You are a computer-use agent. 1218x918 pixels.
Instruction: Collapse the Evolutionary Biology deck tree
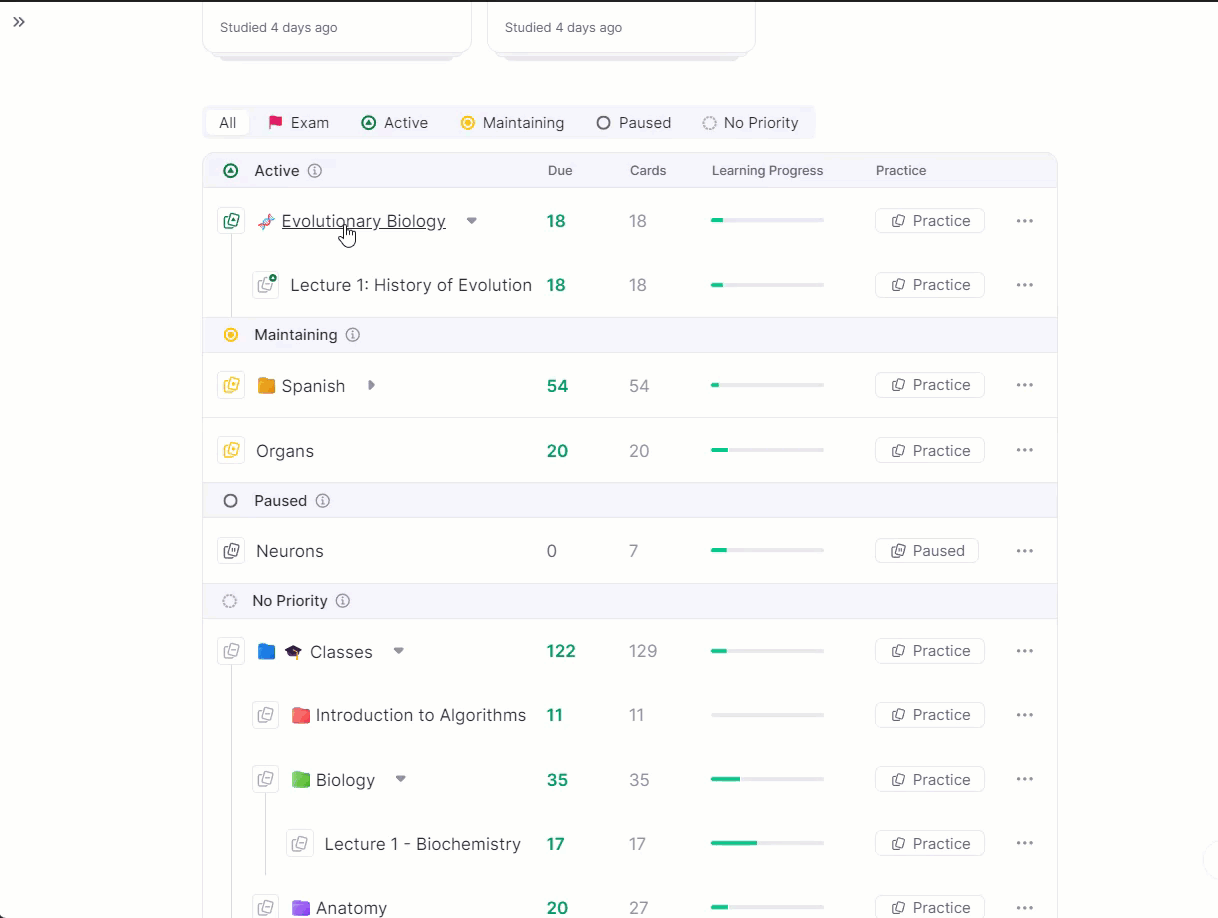pyautogui.click(x=472, y=221)
